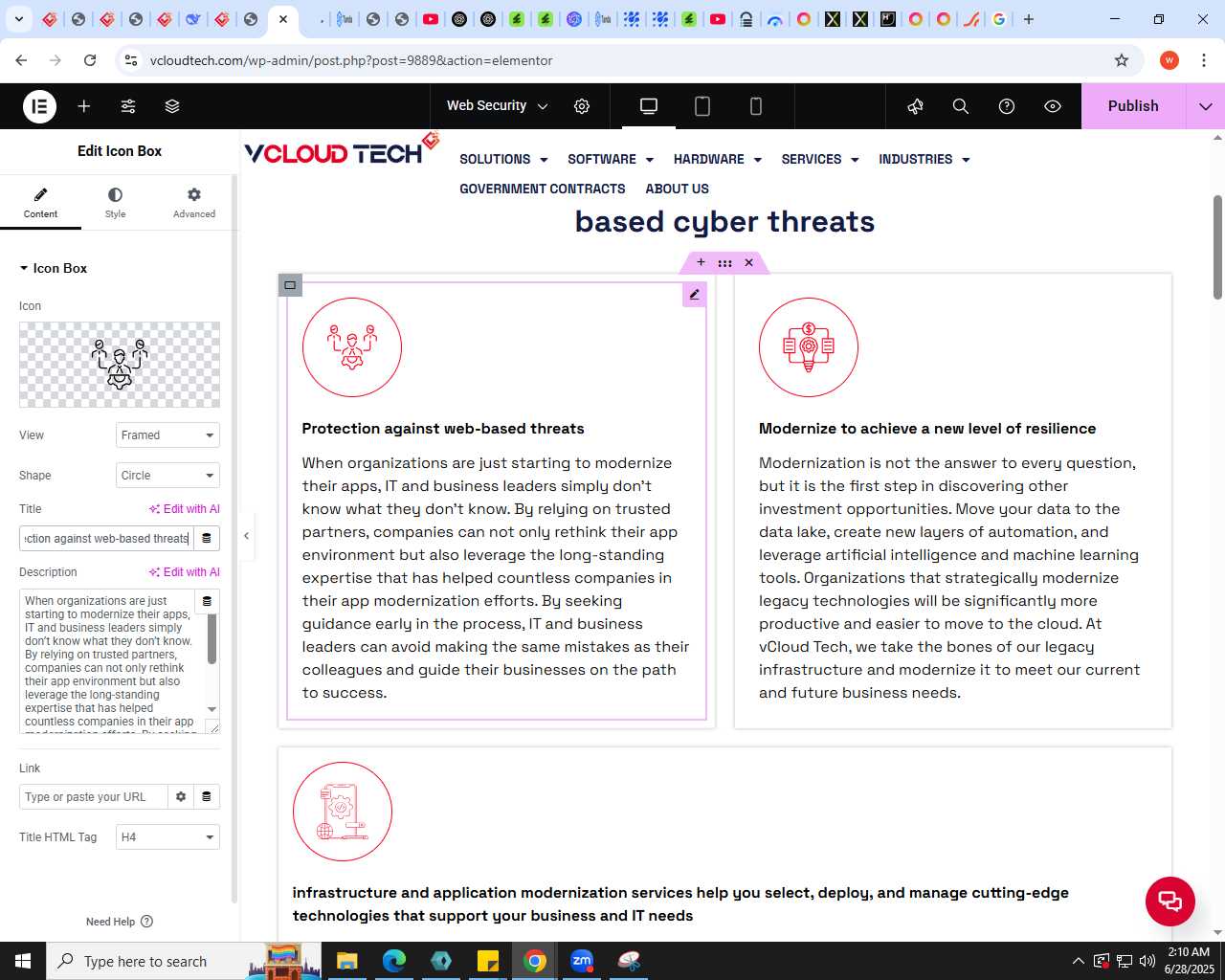Screen dimensions: 1225x980
Task: Preview changes with the eye icon
Action: (1053, 106)
